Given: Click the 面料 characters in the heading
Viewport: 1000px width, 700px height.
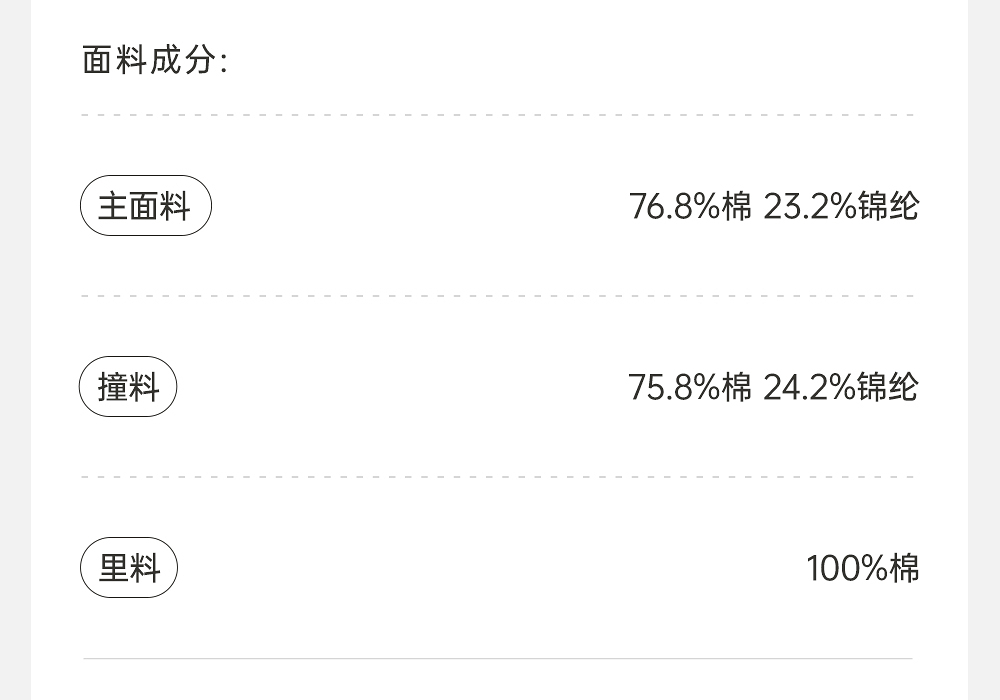Looking at the screenshot, I should [x=115, y=61].
